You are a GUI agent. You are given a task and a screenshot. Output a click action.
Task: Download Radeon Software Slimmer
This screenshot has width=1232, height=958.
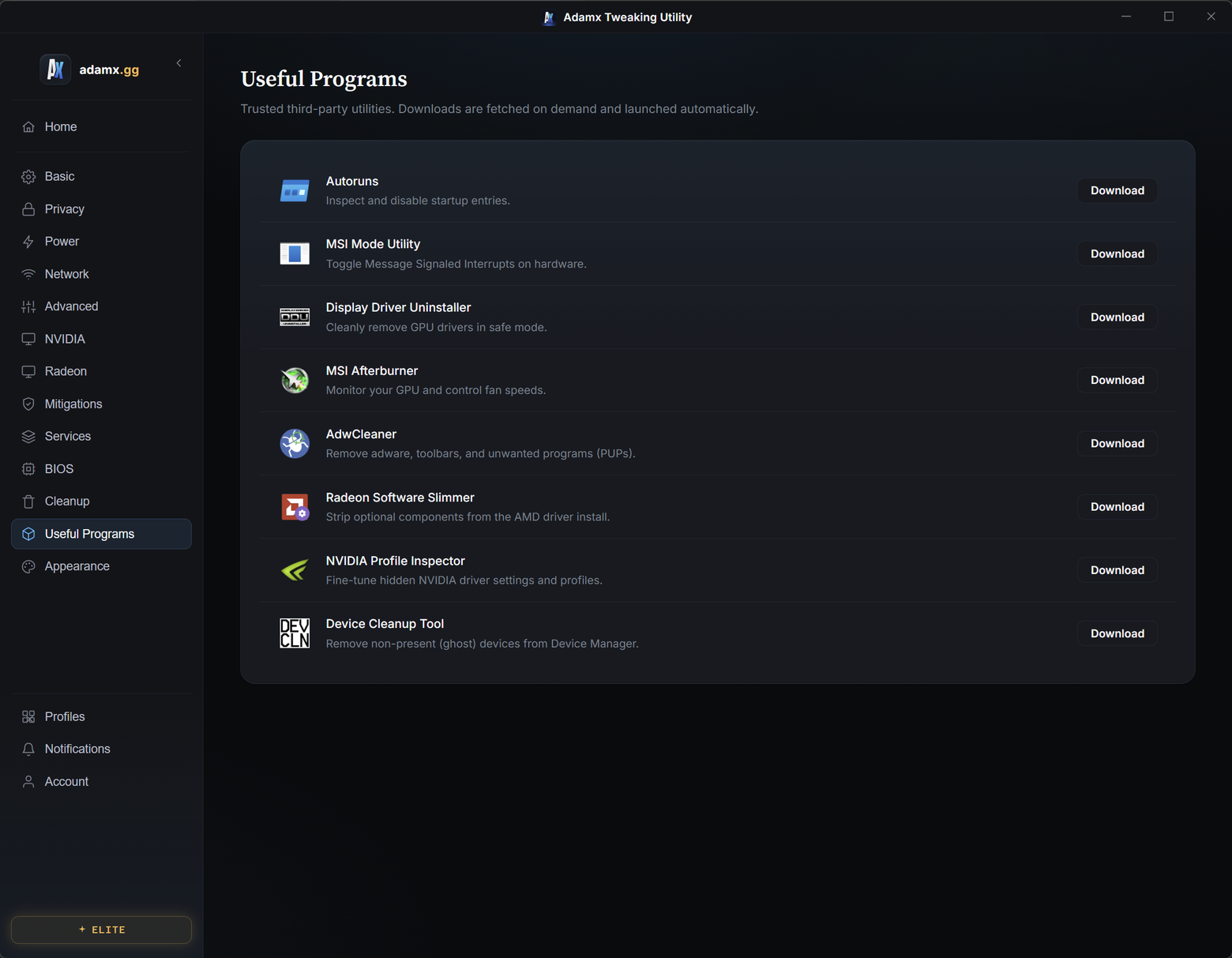[1117, 507]
